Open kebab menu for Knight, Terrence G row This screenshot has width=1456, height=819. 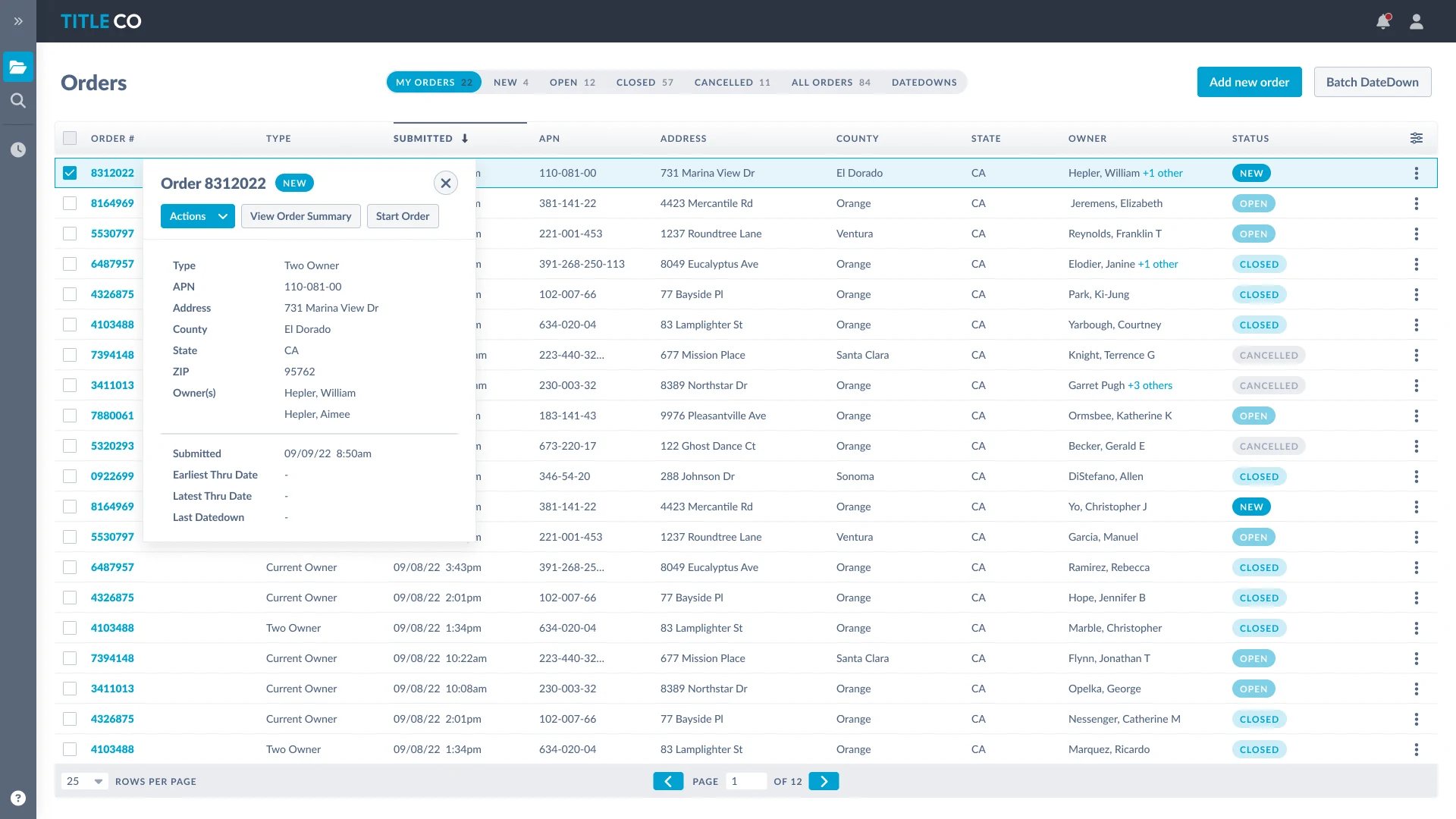tap(1417, 355)
